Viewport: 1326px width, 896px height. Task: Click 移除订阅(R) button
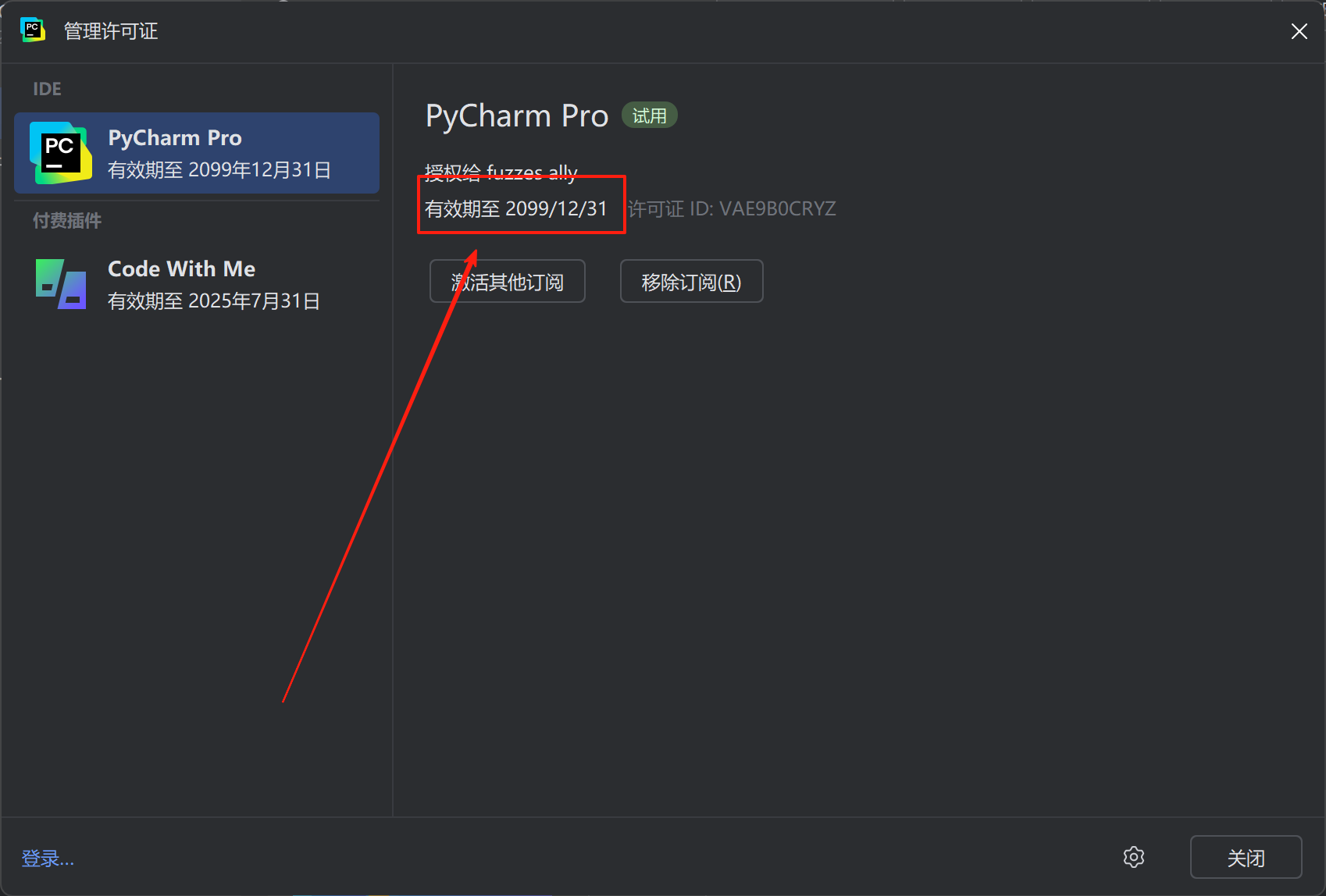[691, 281]
